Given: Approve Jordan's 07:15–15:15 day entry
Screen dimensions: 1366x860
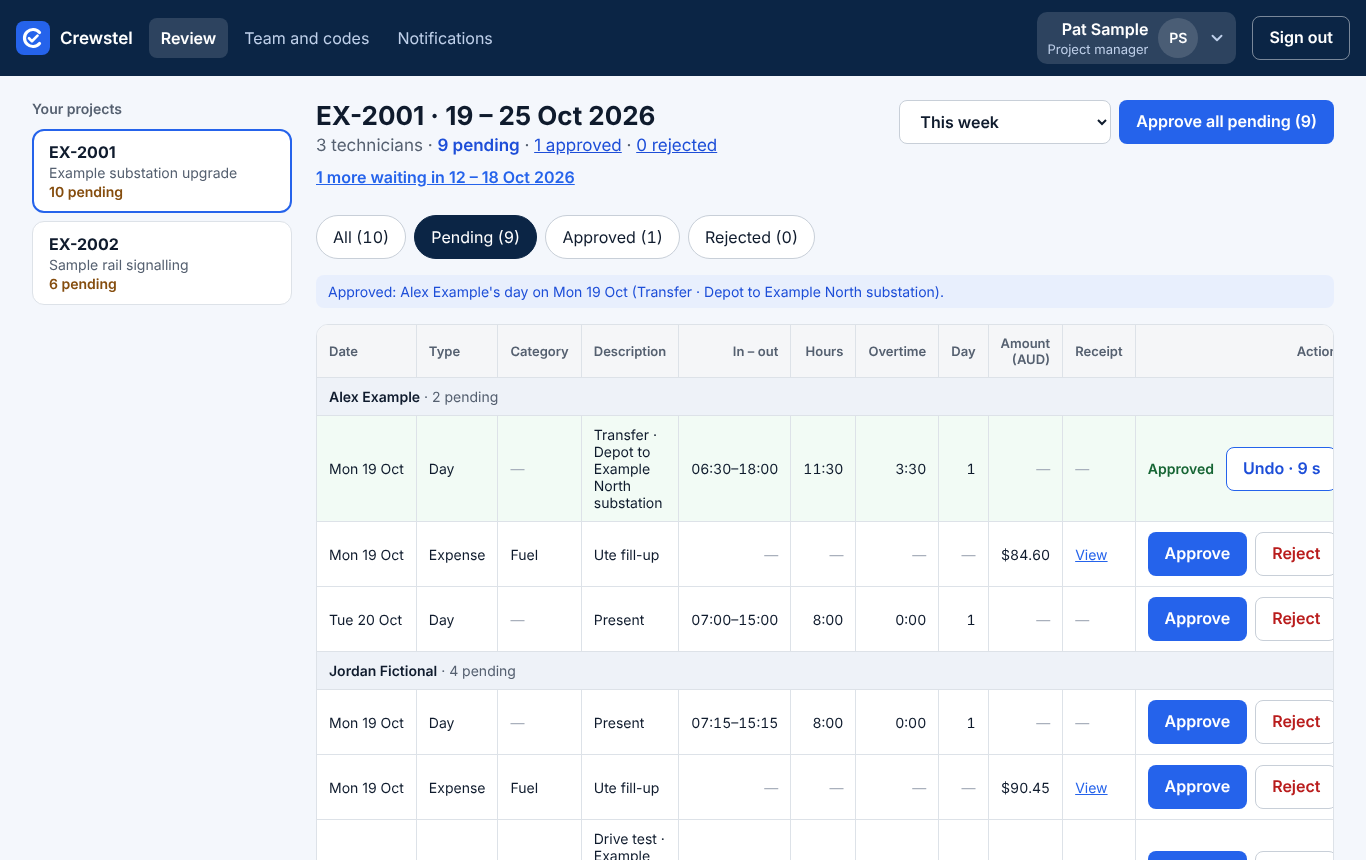Looking at the screenshot, I should pos(1197,722).
